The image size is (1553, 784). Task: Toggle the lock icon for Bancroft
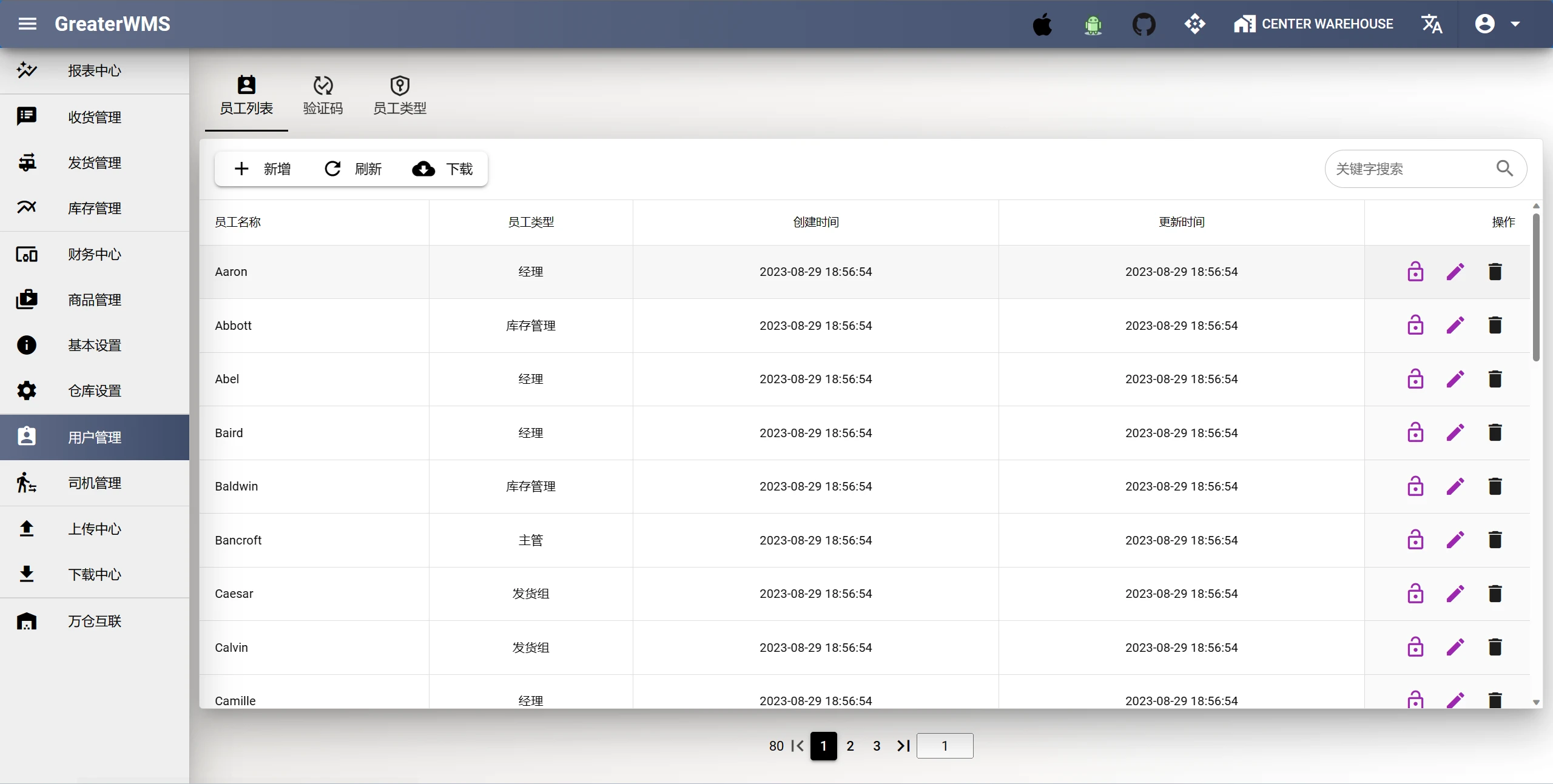pos(1415,540)
